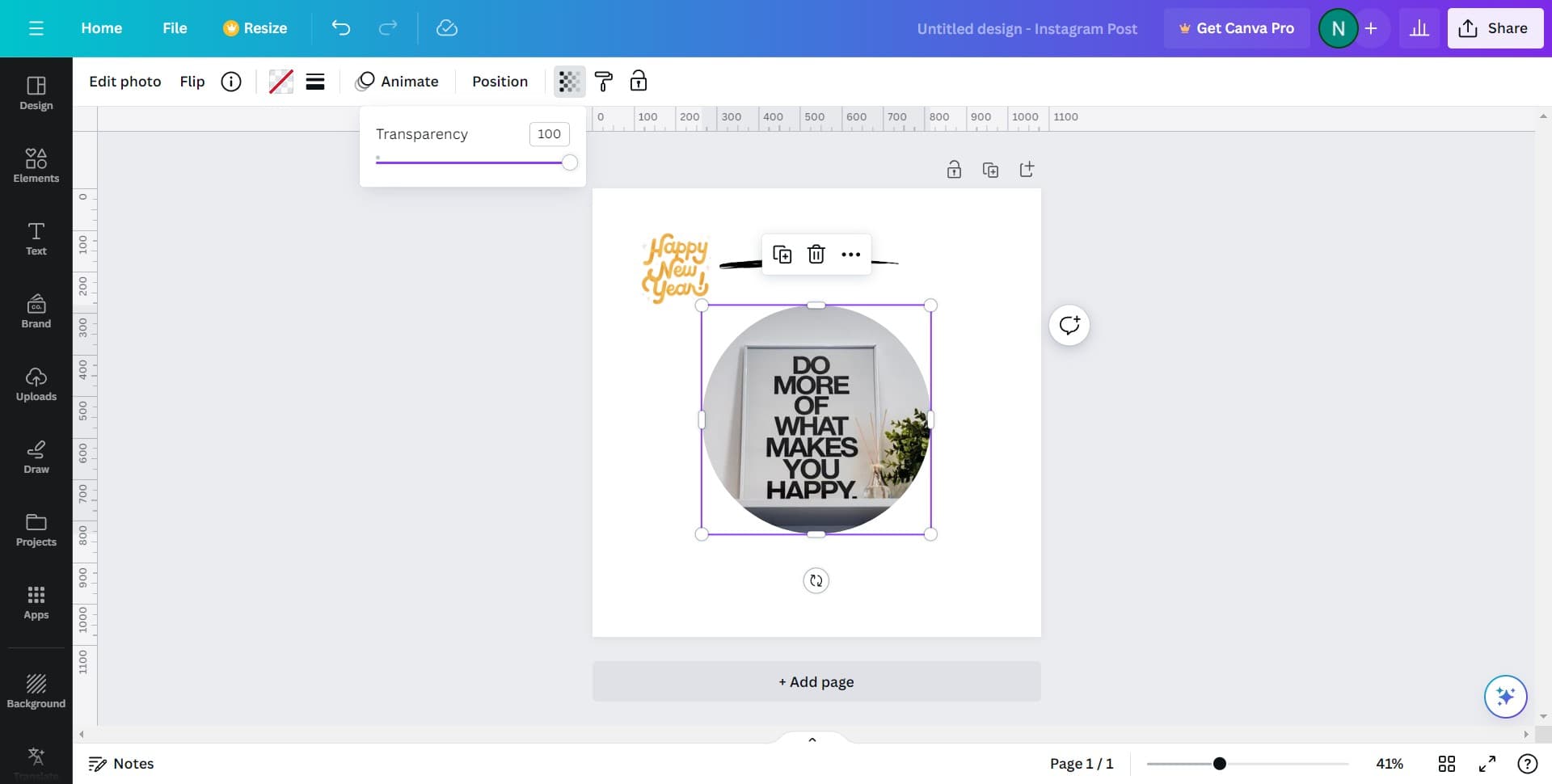This screenshot has width=1552, height=784.
Task: Click the Share button
Action: click(x=1494, y=28)
